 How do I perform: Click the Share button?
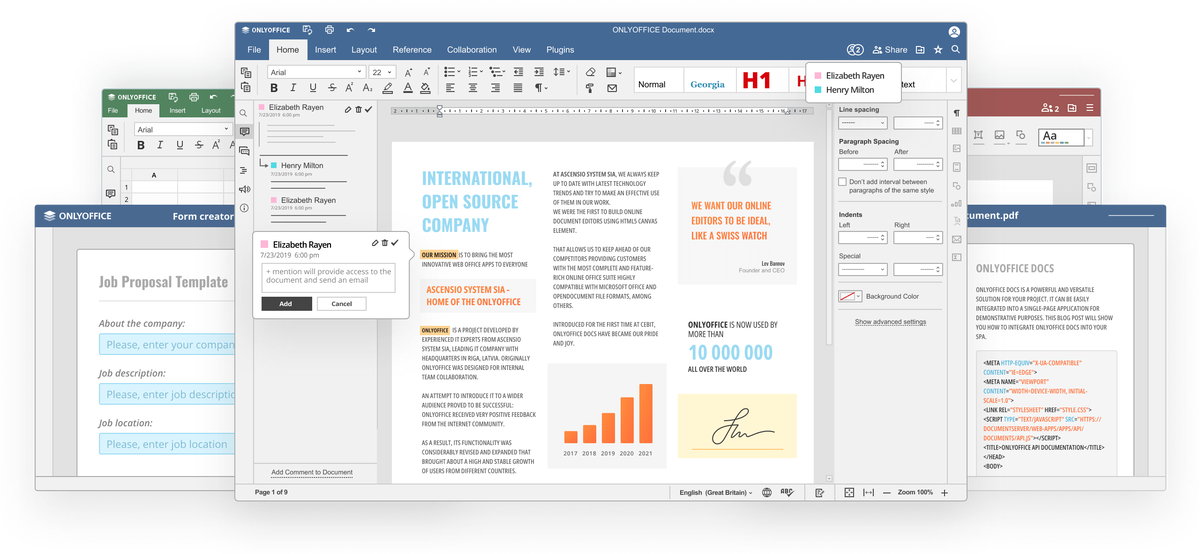coord(890,50)
